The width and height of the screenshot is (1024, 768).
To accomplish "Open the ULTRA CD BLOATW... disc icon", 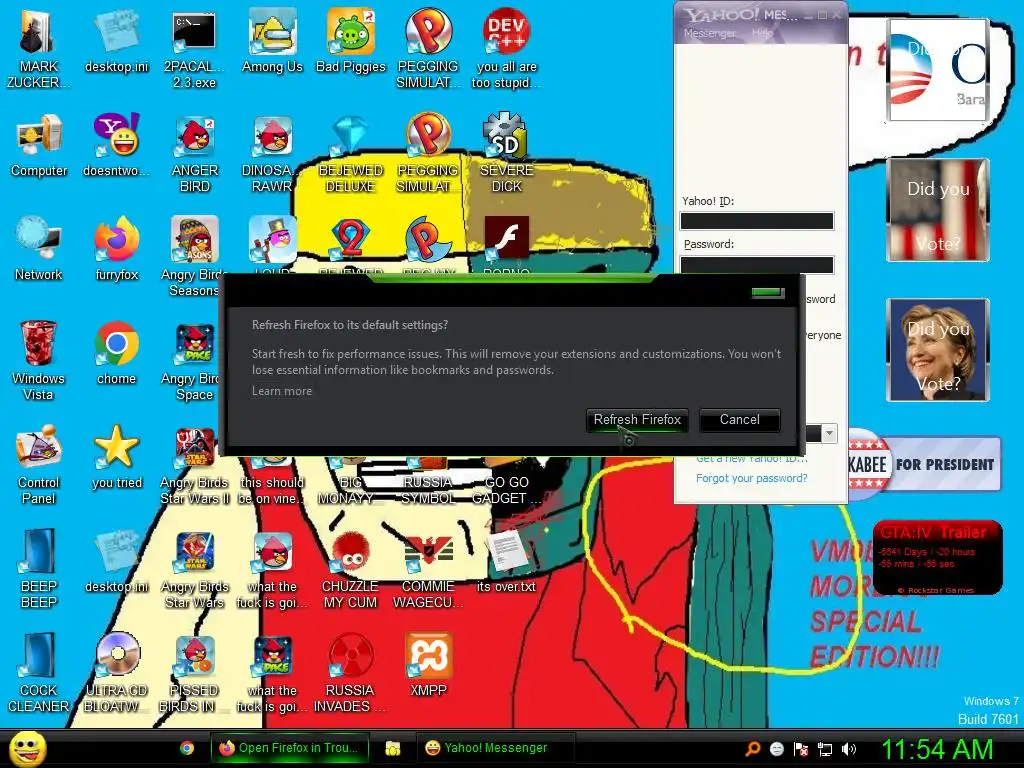I will click(x=116, y=673).
